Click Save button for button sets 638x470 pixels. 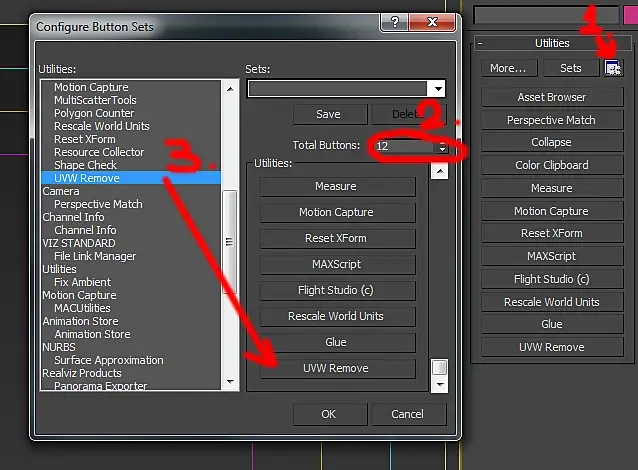tap(328, 114)
